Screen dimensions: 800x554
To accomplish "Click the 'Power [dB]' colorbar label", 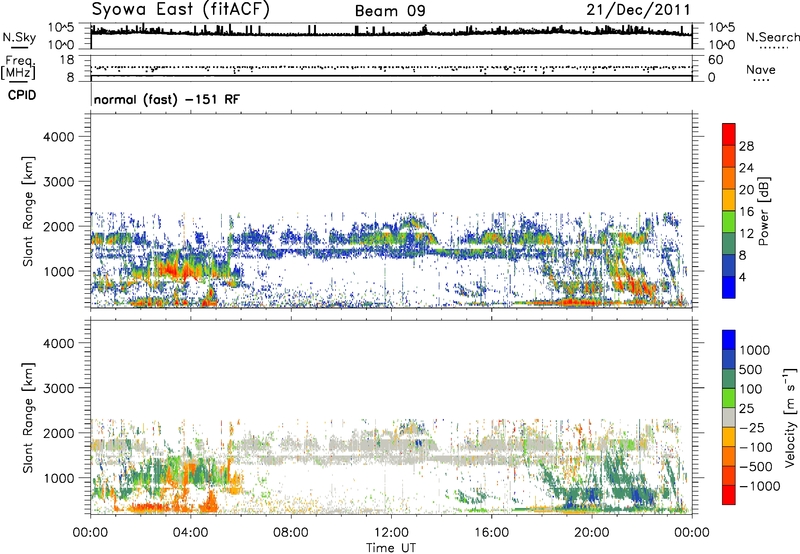I will coord(763,211).
